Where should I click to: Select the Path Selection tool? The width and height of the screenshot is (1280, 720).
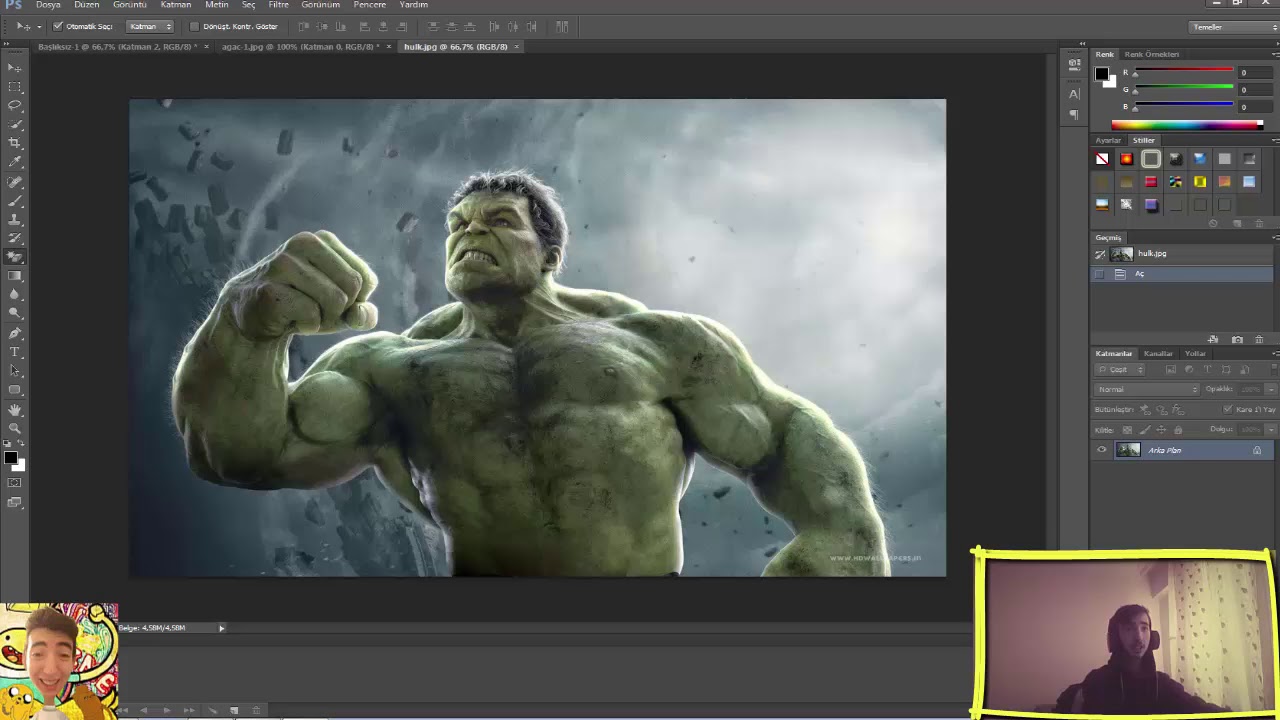(x=15, y=371)
